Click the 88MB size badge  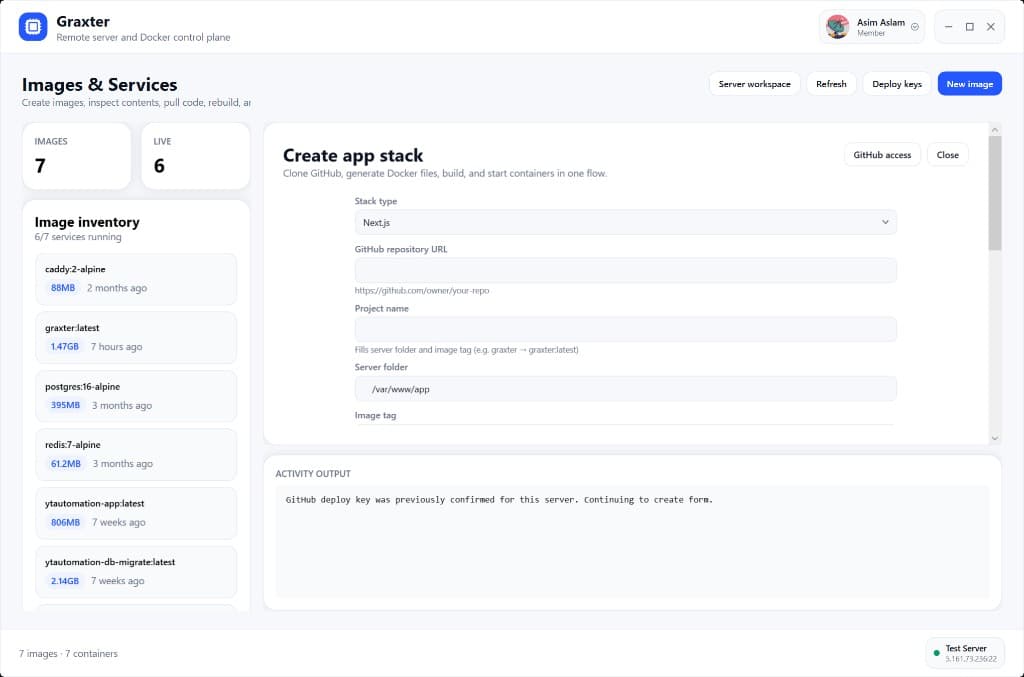[x=63, y=288]
